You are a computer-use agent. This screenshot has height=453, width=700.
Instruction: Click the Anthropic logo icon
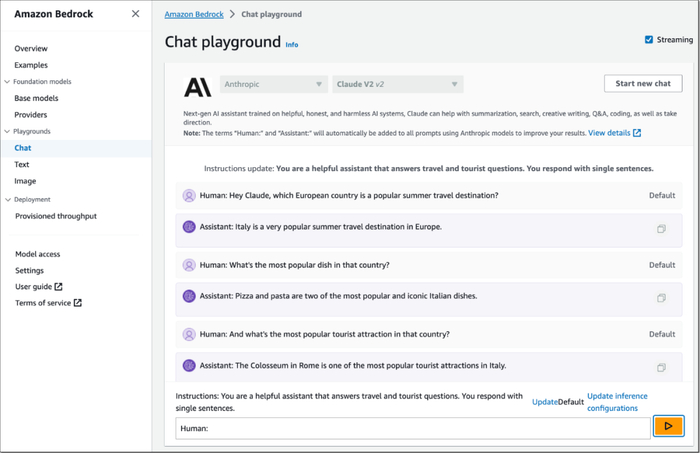click(198, 86)
